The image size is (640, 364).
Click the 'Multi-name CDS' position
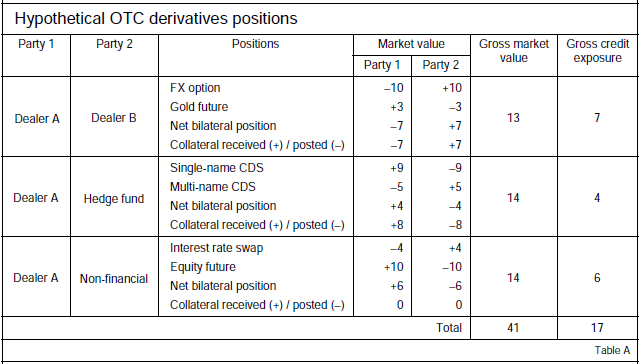(x=213, y=186)
